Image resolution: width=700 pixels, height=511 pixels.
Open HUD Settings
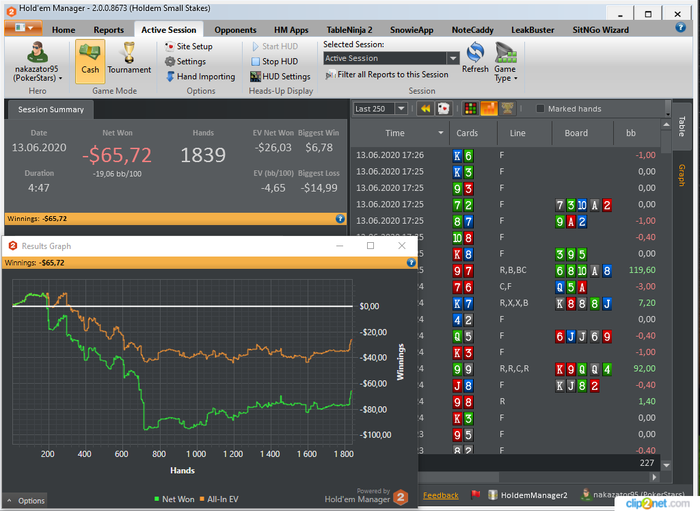click(280, 77)
